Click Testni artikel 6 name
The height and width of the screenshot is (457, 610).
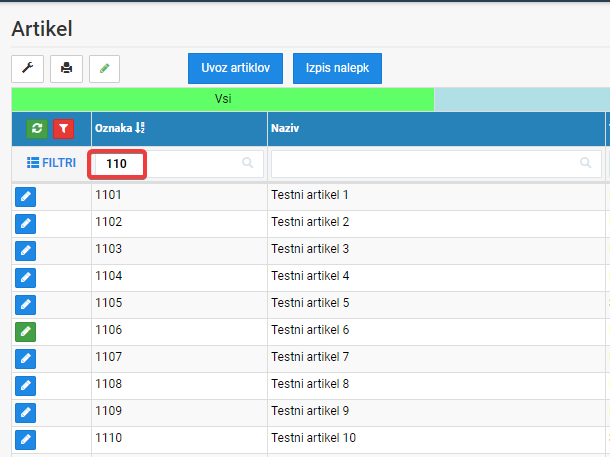coord(310,330)
